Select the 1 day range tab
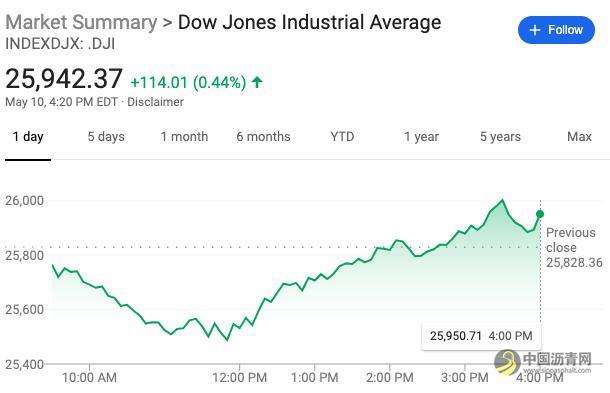Viewport: 610px width, 393px height. point(28,137)
